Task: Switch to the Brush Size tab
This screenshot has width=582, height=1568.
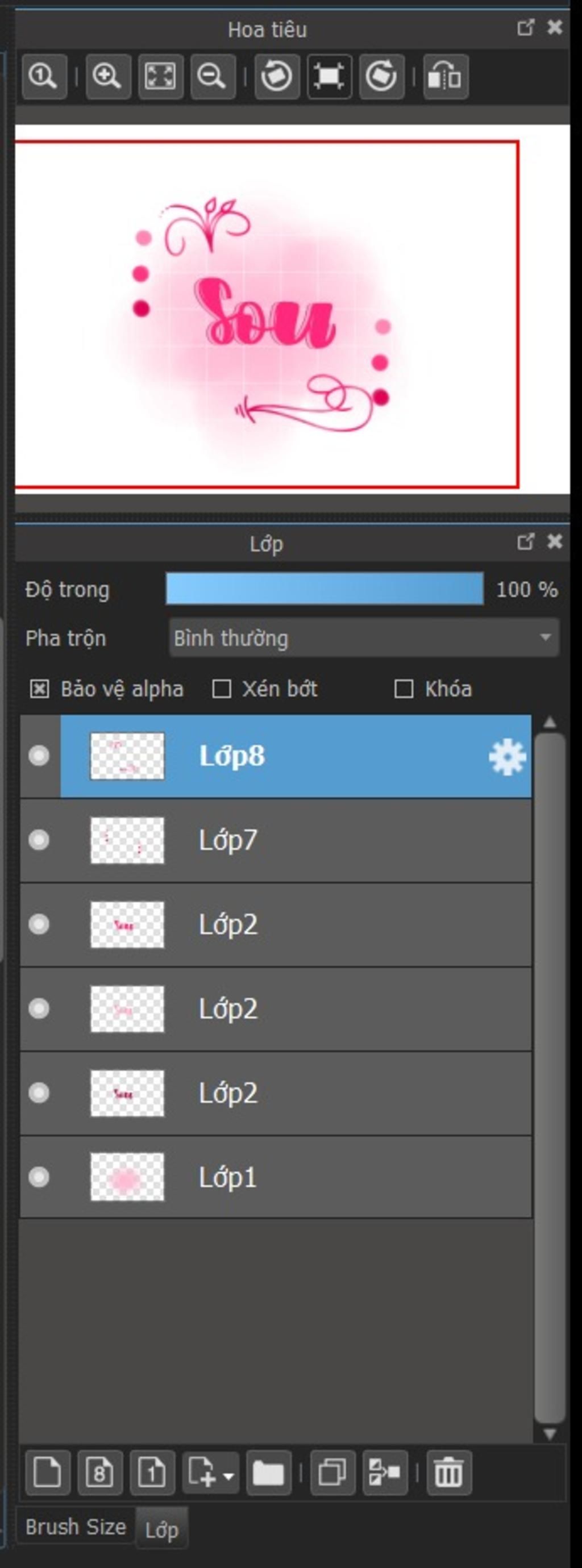Action: tap(76, 1527)
